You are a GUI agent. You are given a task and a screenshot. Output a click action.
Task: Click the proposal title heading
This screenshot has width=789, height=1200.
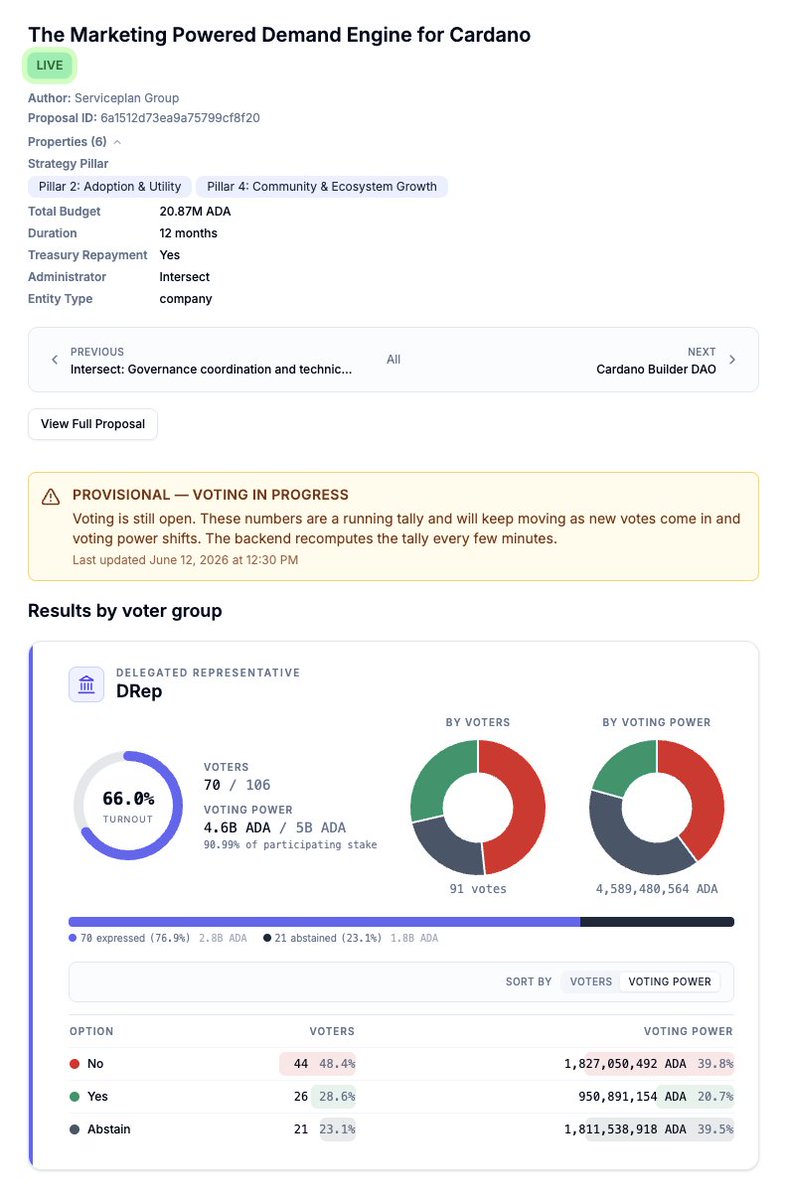tap(279, 35)
